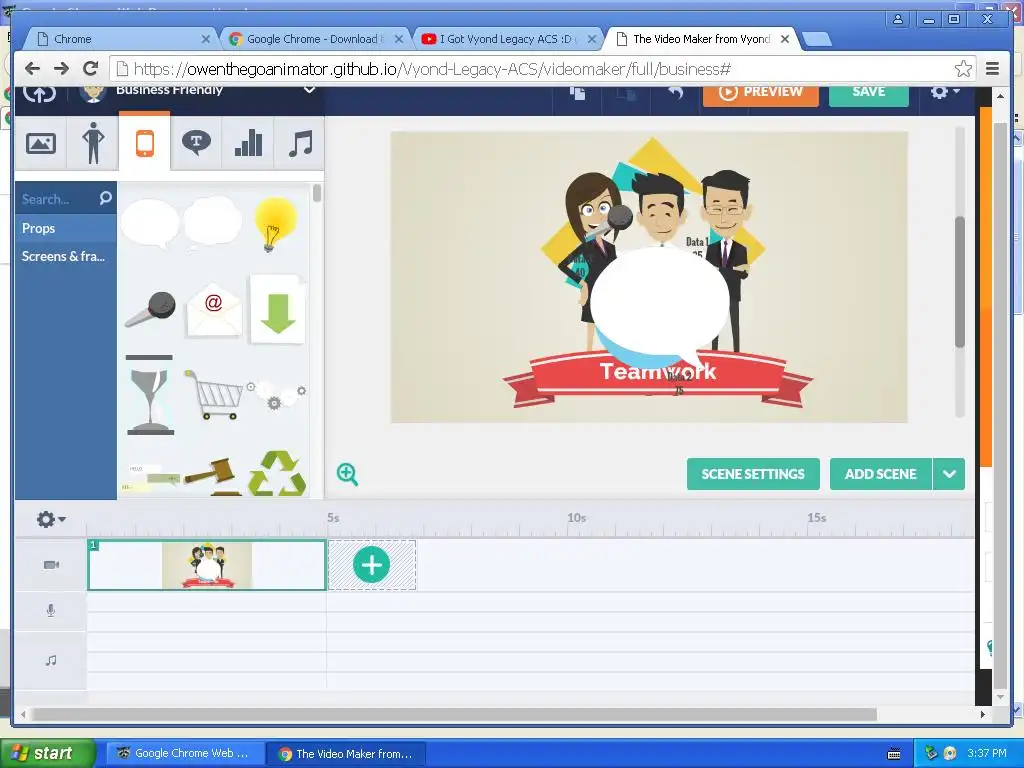
Task: Open the text speech bubble tab
Action: coord(196,143)
